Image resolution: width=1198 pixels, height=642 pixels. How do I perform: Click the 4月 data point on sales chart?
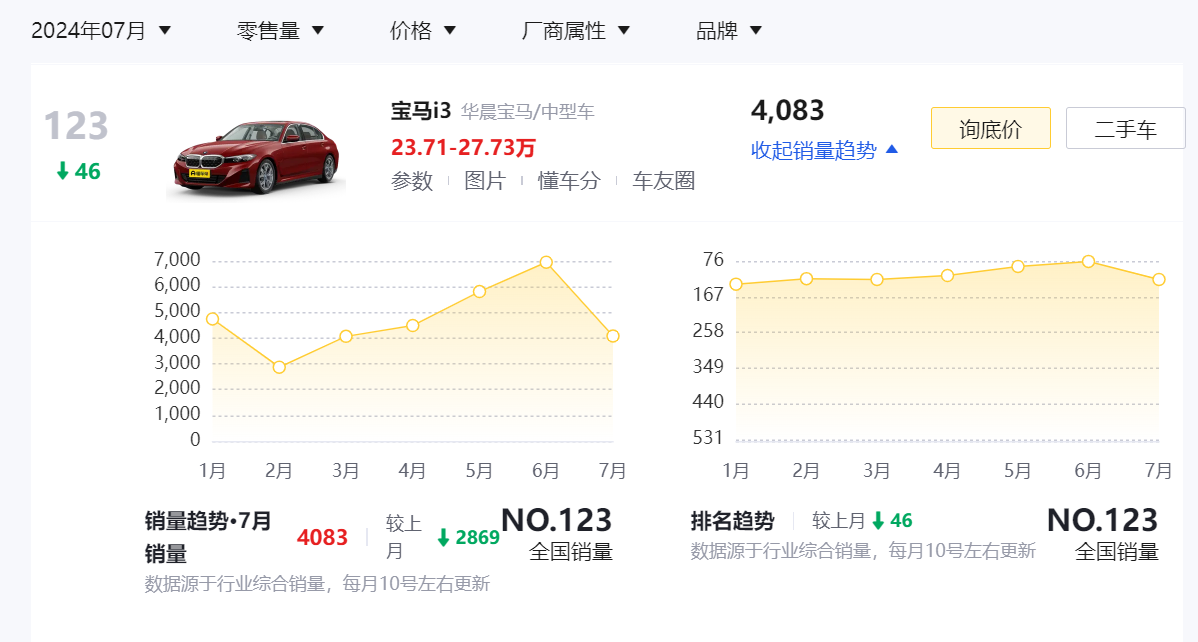[413, 326]
